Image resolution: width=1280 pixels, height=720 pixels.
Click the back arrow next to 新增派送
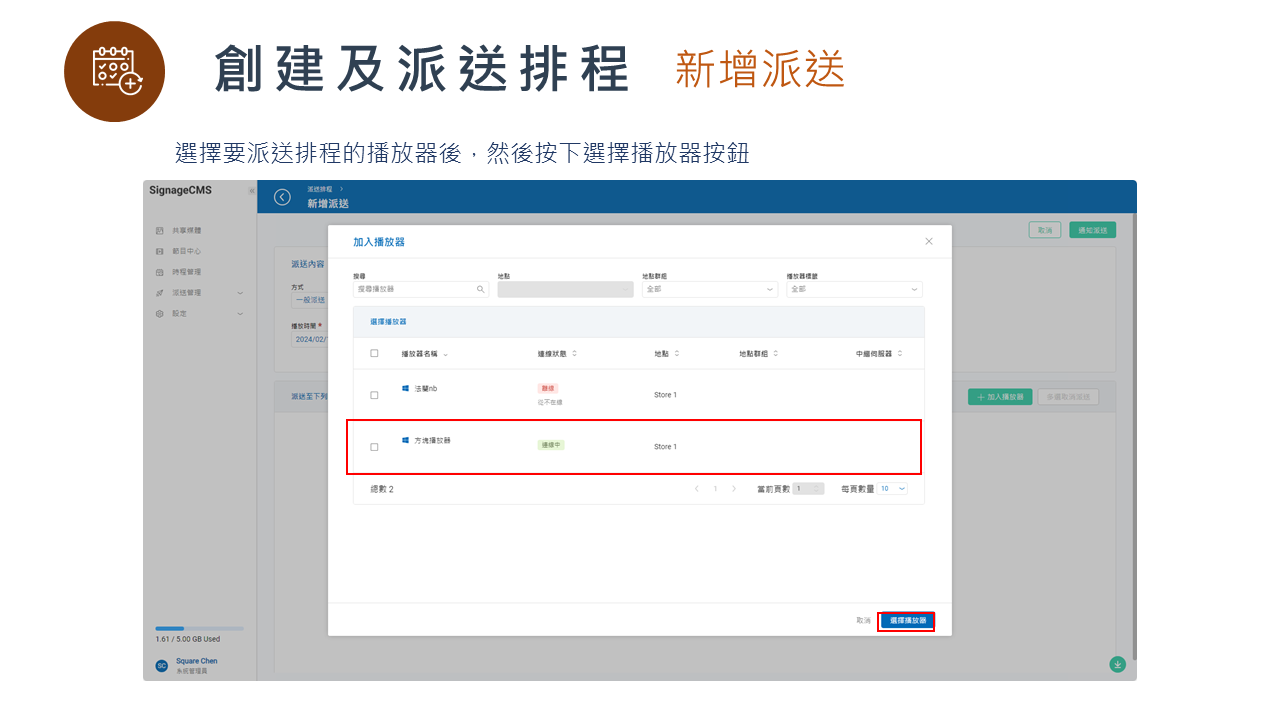coord(281,197)
